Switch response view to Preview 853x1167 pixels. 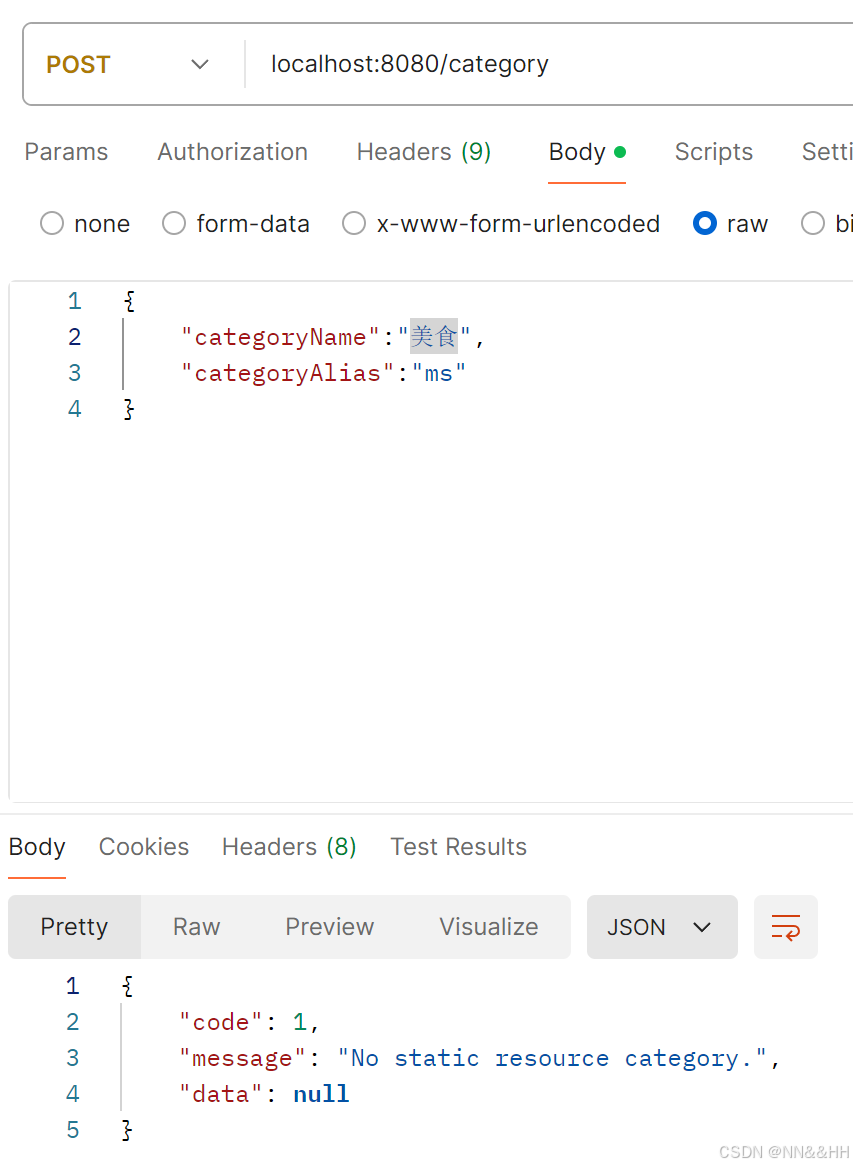point(330,927)
